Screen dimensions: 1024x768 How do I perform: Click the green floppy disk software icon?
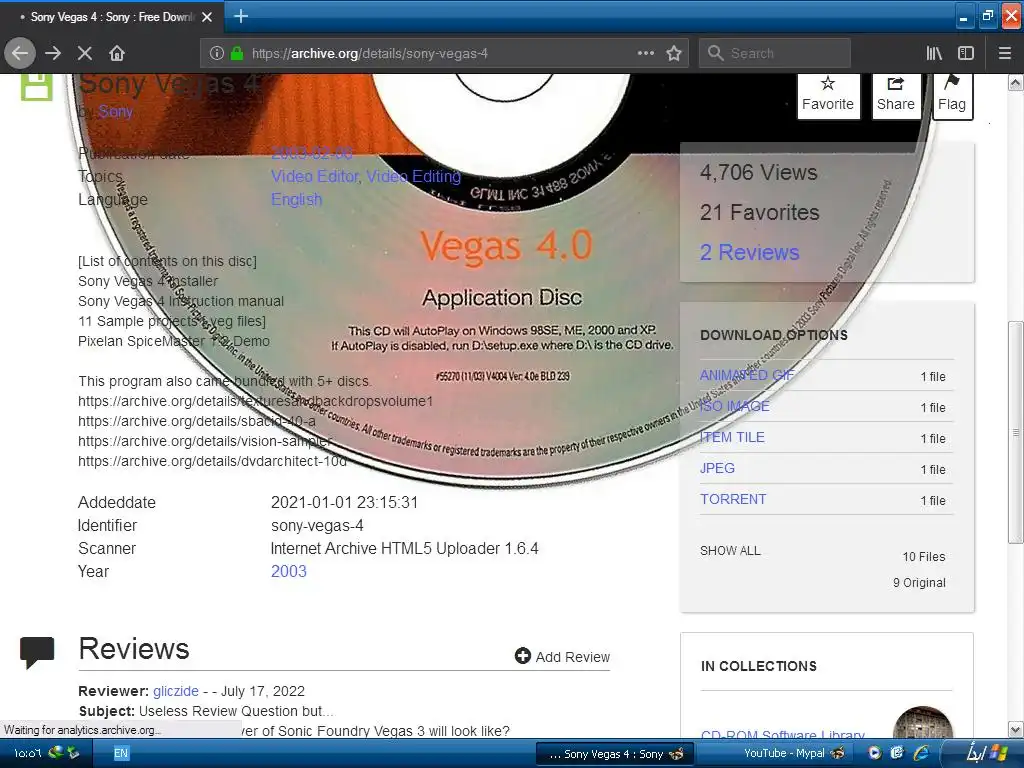coord(37,86)
